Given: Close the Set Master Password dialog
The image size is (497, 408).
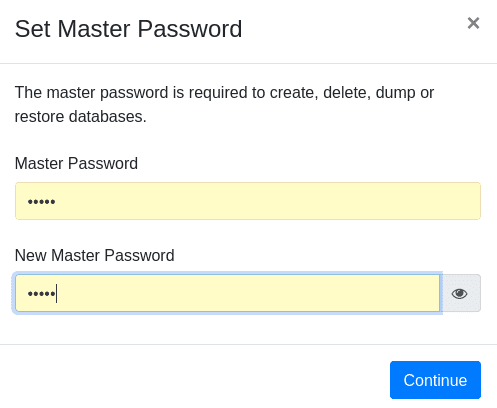Looking at the screenshot, I should 473,23.
